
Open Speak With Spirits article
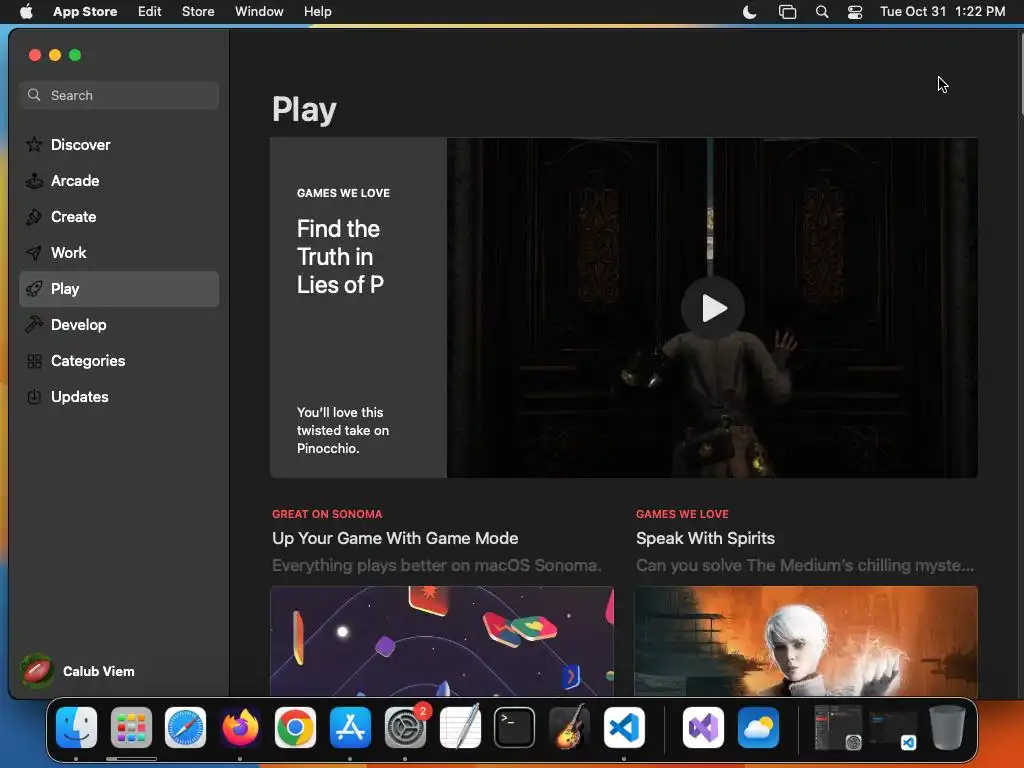click(705, 538)
